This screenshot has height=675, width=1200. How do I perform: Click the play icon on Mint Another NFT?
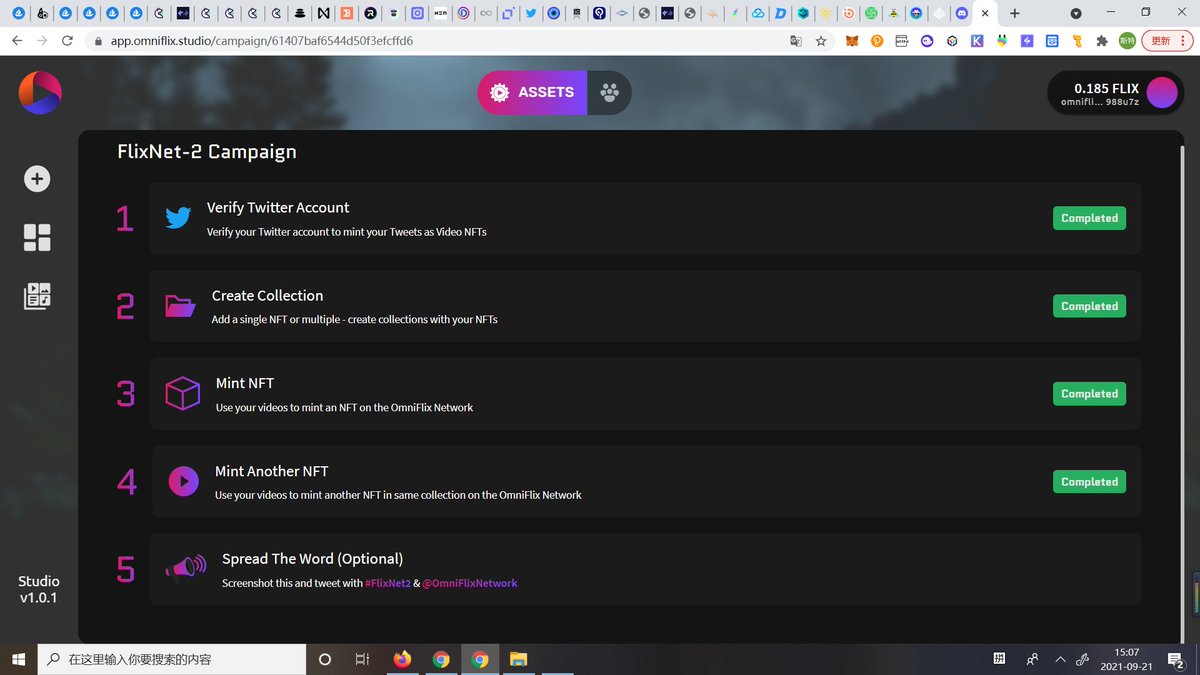(183, 481)
